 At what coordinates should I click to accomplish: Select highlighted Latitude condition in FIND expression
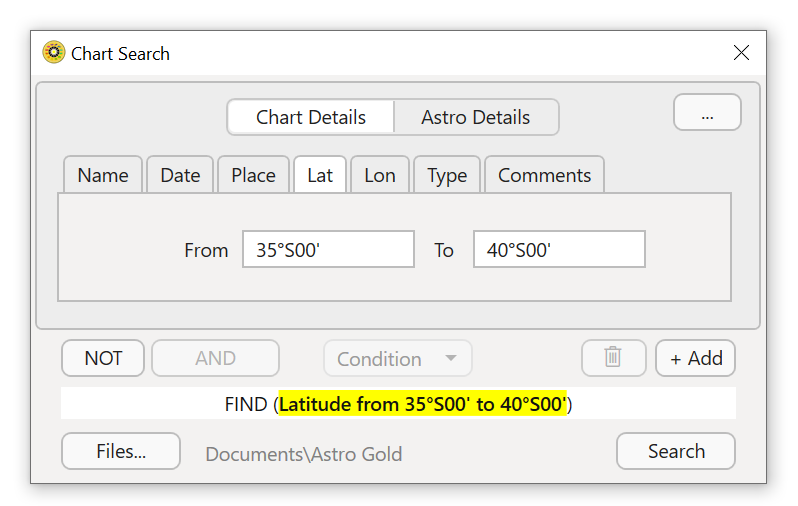(x=422, y=404)
